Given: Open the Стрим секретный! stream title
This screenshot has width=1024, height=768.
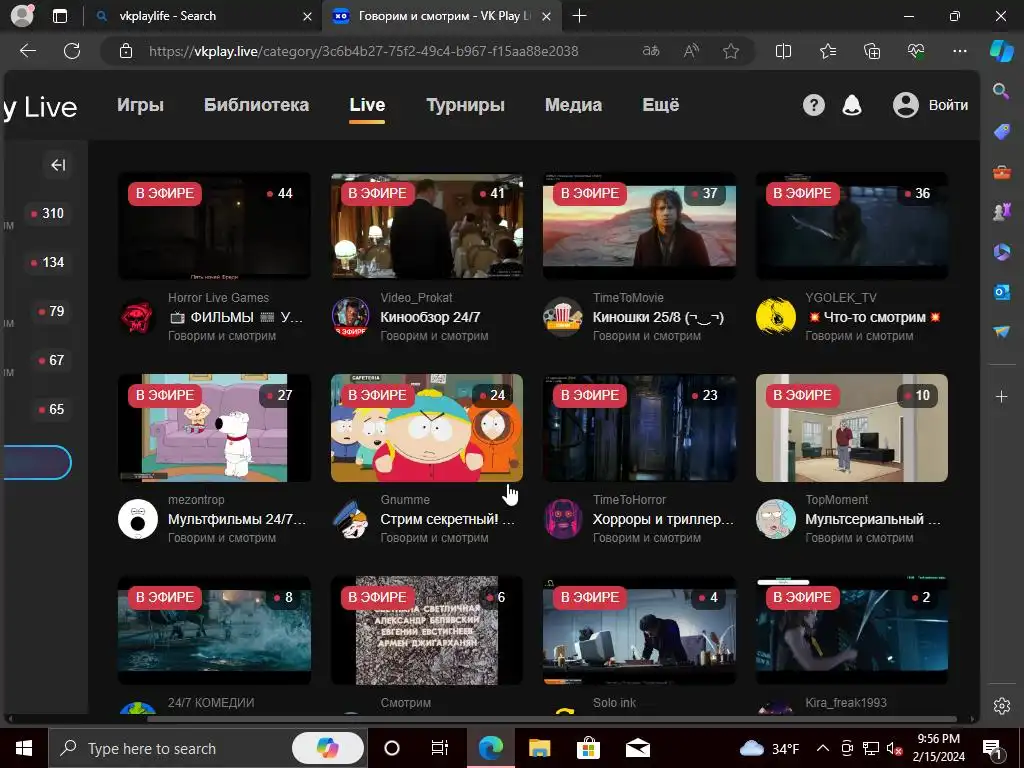Looking at the screenshot, I should 447,519.
